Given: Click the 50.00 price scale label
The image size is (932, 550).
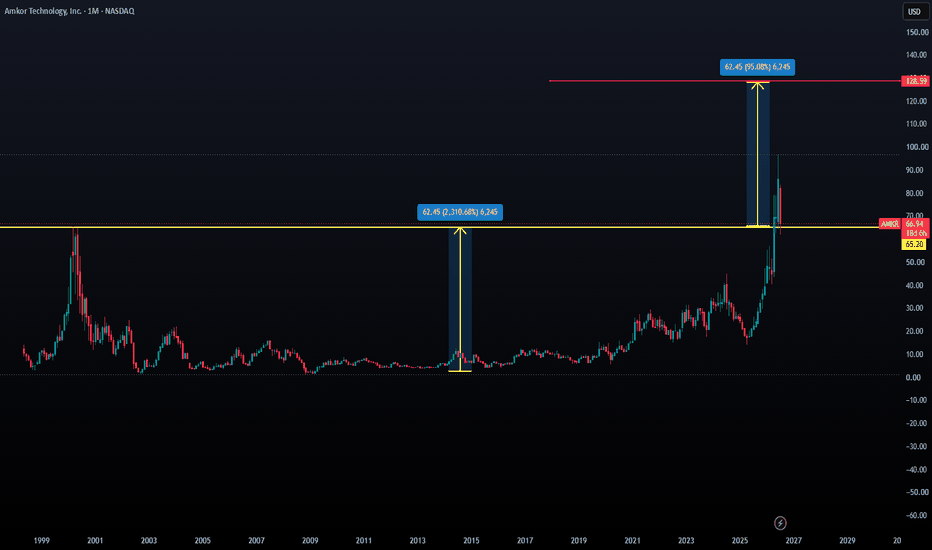Looking at the screenshot, I should point(917,262).
